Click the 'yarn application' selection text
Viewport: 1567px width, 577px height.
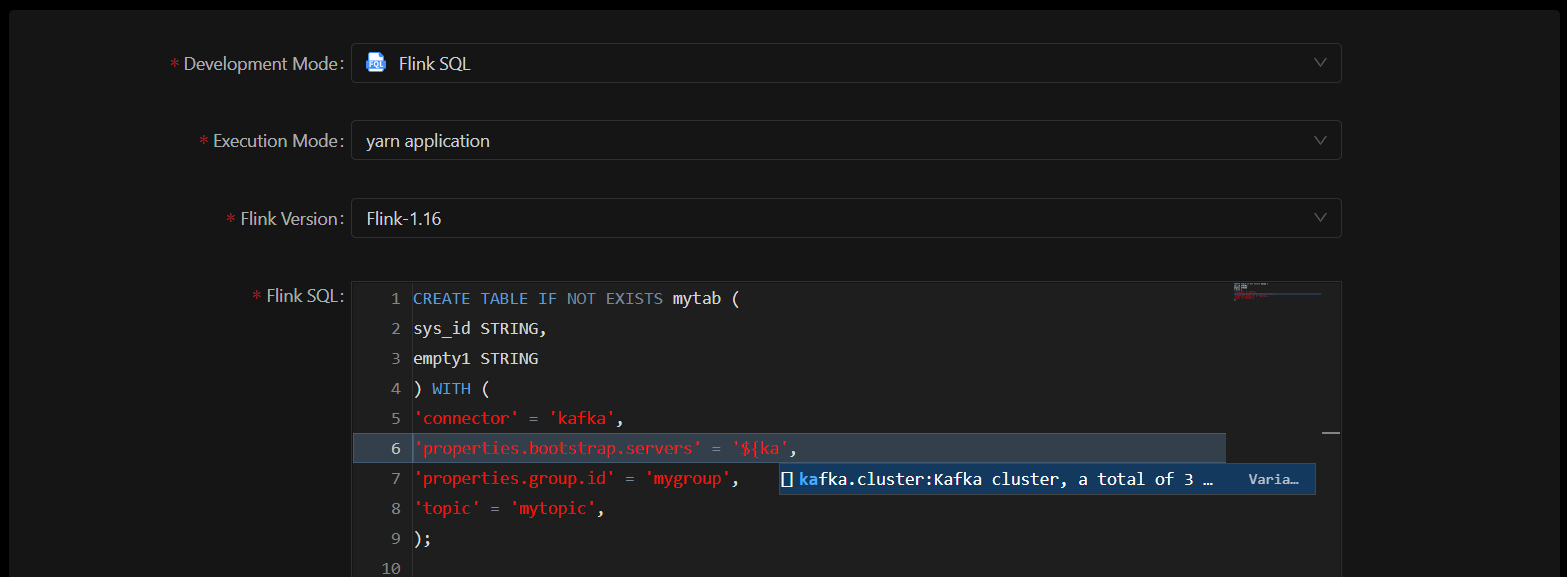428,141
